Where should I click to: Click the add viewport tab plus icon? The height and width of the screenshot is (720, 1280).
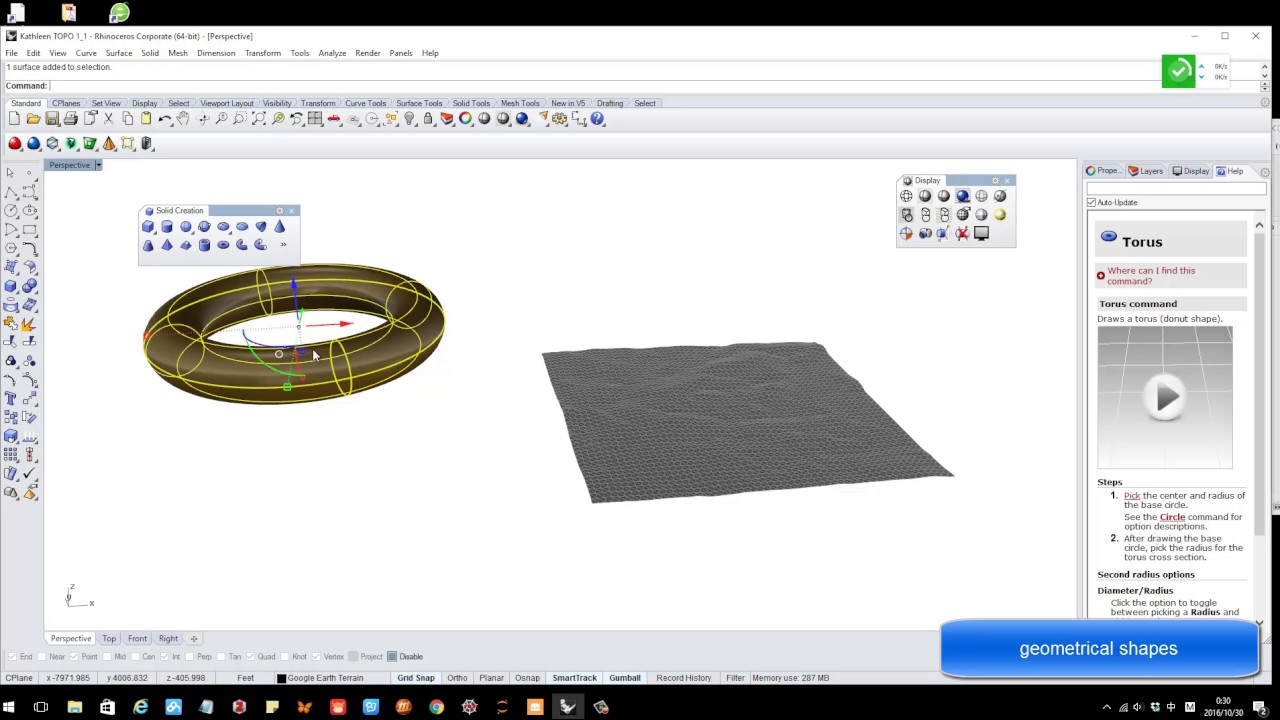click(194, 639)
